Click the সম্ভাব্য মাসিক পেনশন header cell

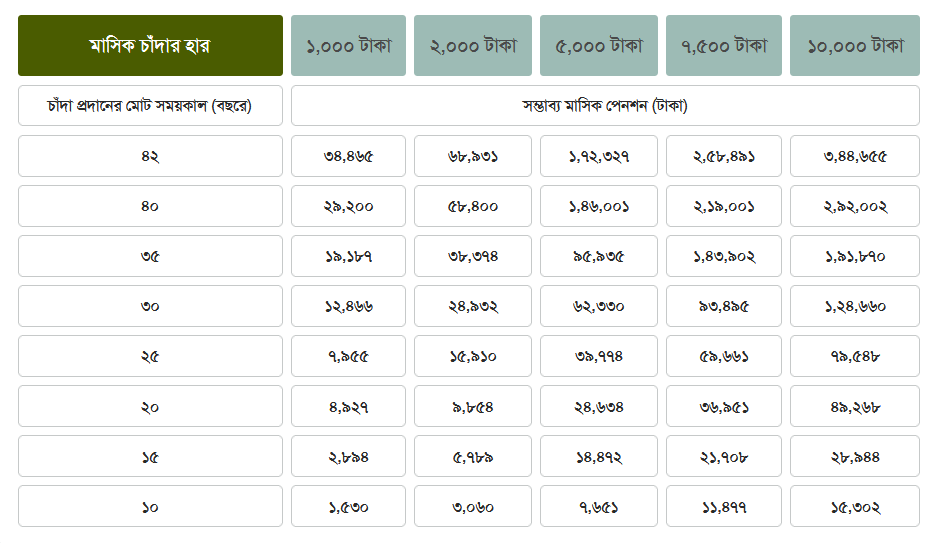(x=605, y=106)
